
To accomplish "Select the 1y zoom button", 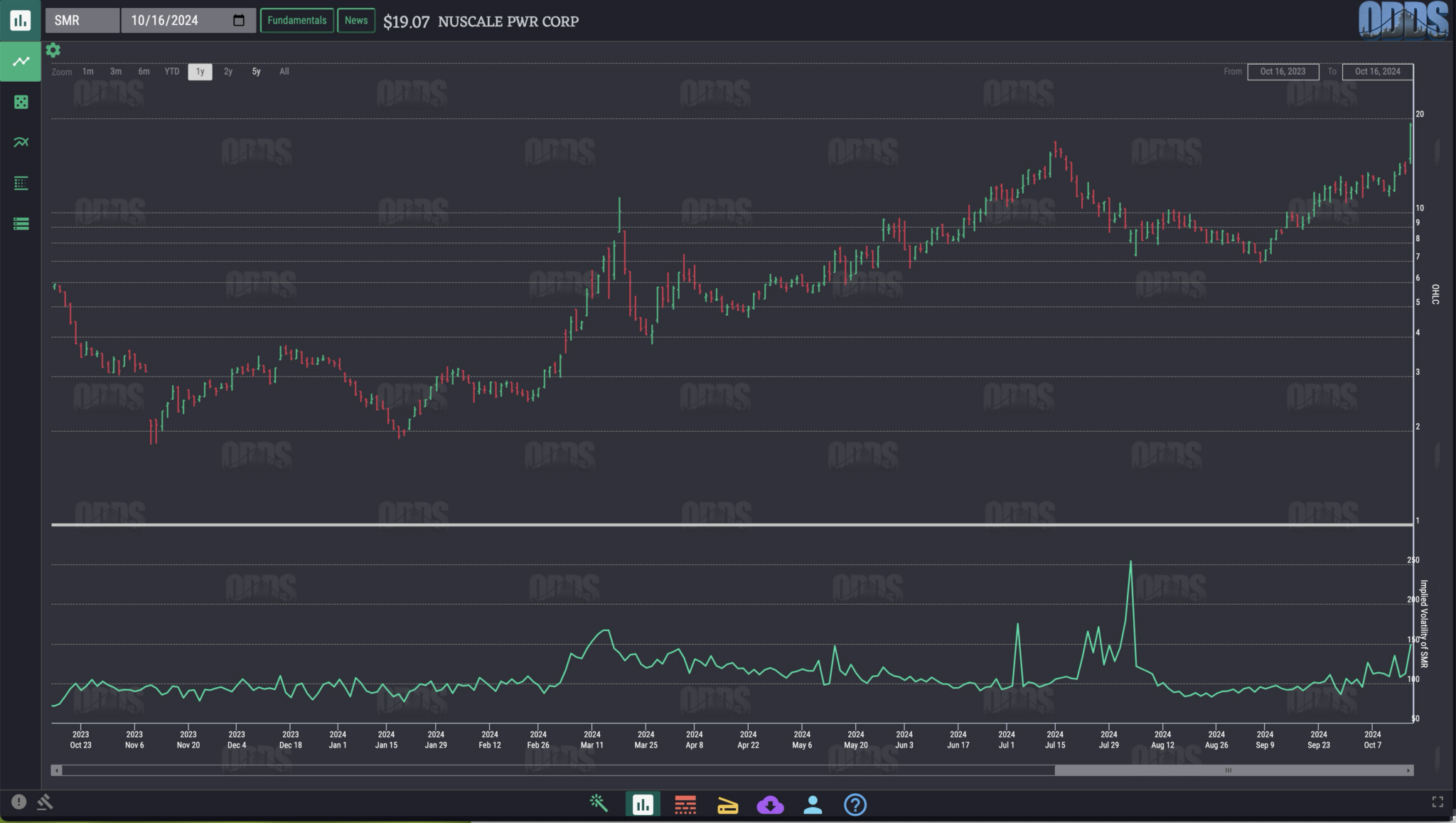I will point(200,72).
